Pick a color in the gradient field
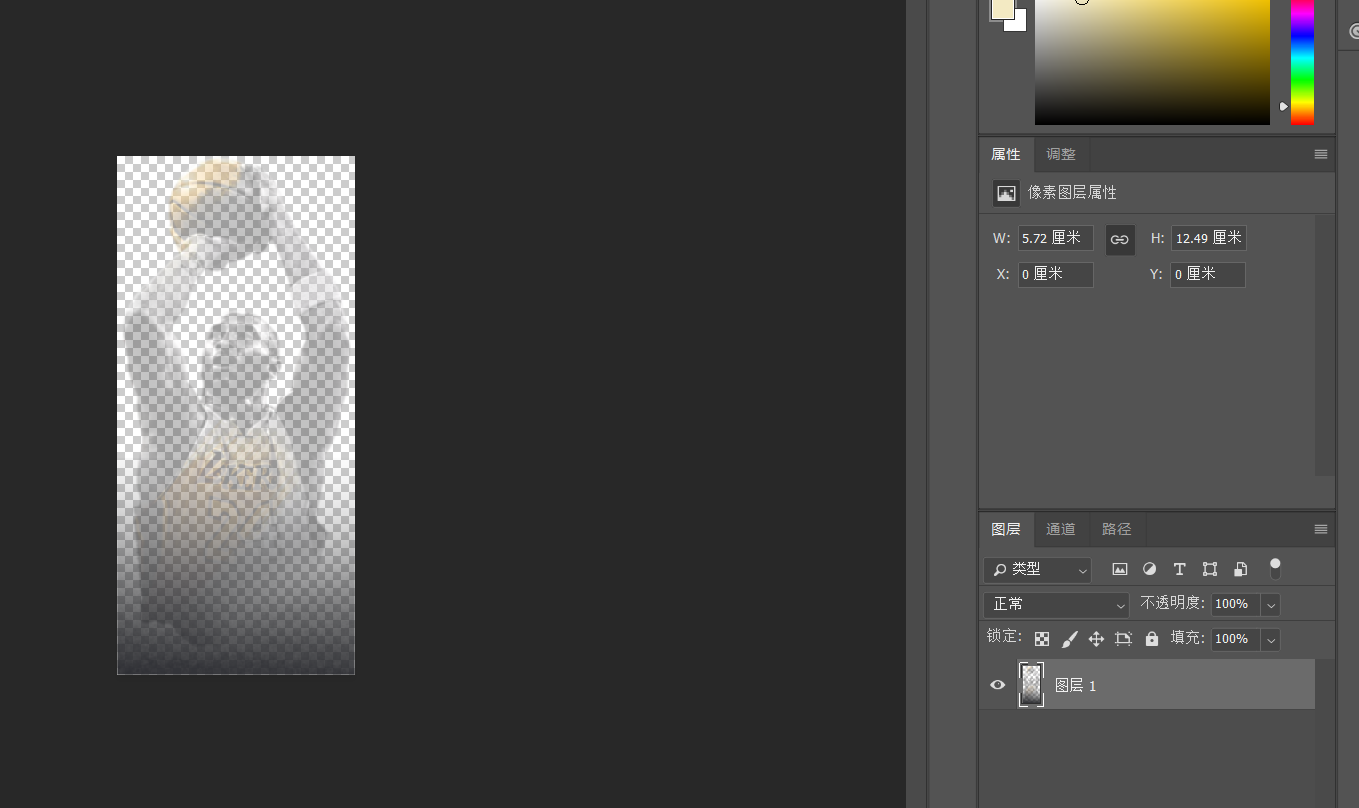Image resolution: width=1359 pixels, height=808 pixels. (1150, 60)
